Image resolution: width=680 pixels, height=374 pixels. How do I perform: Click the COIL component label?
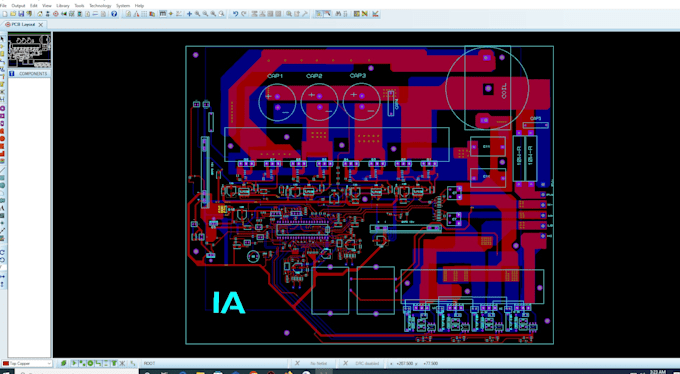(504, 91)
